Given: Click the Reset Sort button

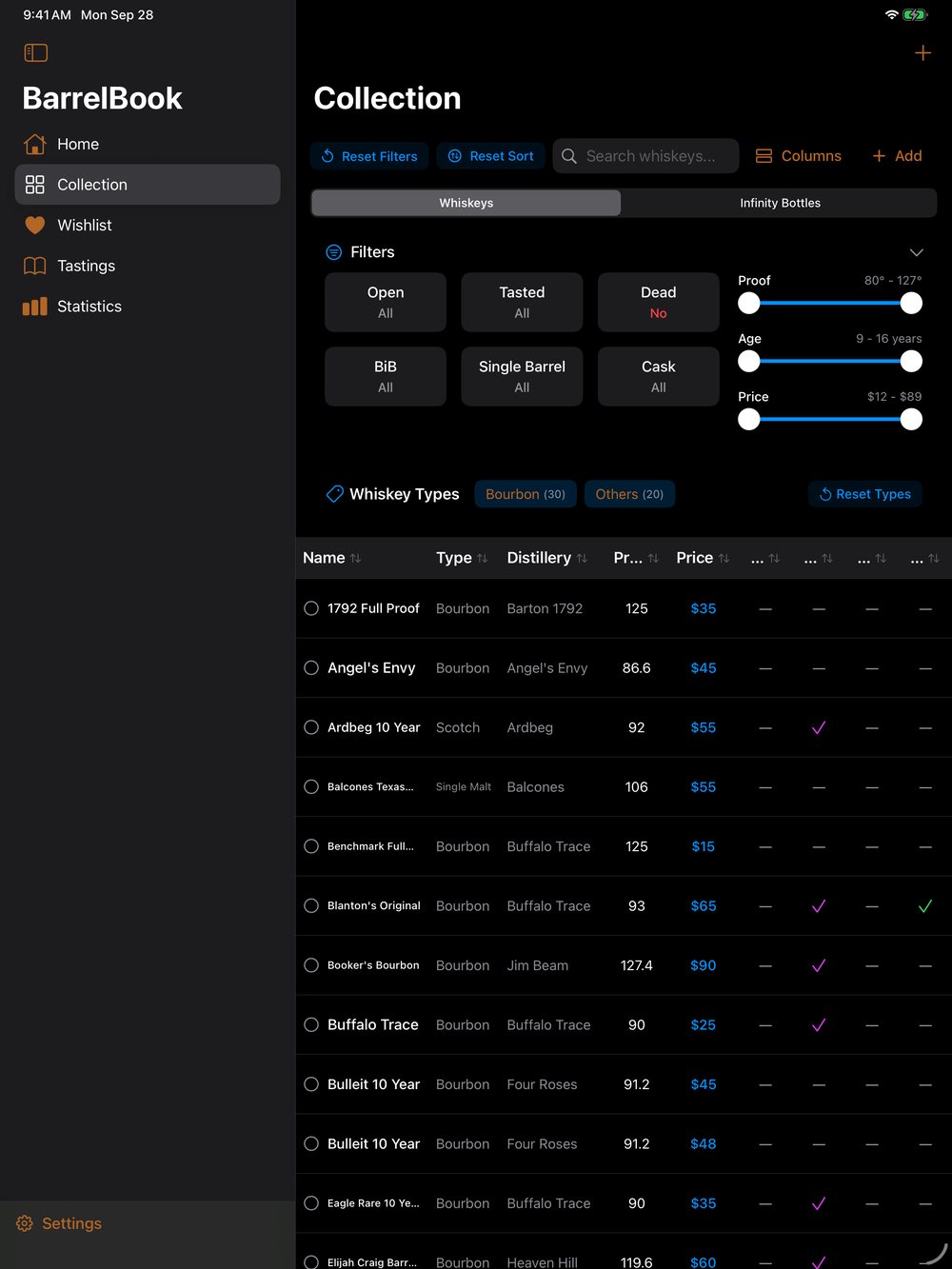Looking at the screenshot, I should tap(490, 156).
